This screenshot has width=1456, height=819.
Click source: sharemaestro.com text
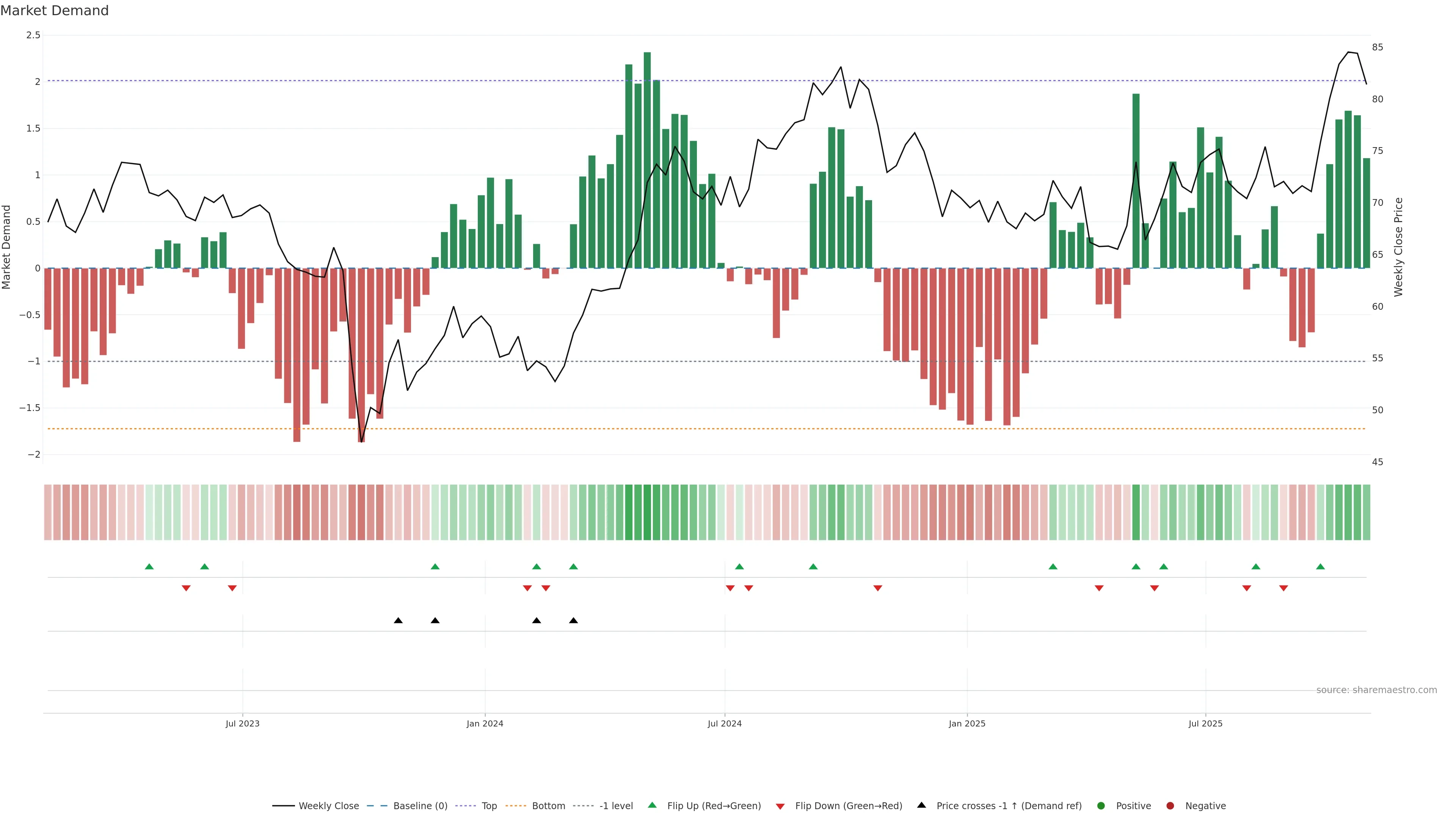pyautogui.click(x=1376, y=690)
